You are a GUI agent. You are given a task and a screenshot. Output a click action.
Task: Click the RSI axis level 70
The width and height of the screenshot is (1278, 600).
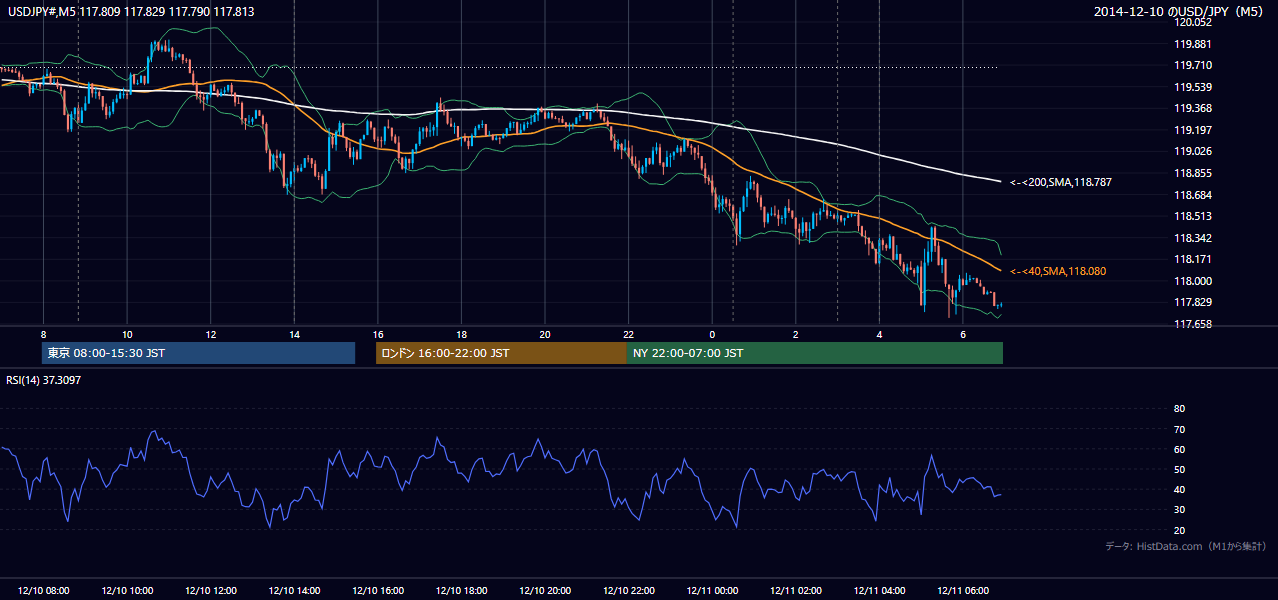1179,429
